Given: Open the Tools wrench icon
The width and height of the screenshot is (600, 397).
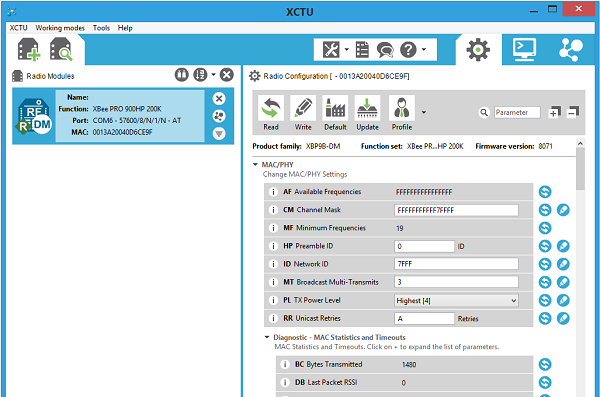Looking at the screenshot, I should click(331, 50).
